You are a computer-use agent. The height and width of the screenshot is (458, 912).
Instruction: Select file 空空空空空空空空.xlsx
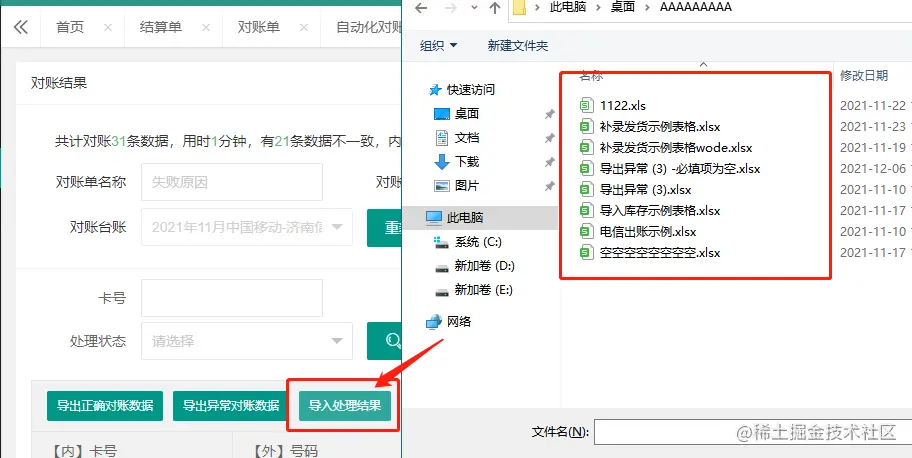click(660, 253)
